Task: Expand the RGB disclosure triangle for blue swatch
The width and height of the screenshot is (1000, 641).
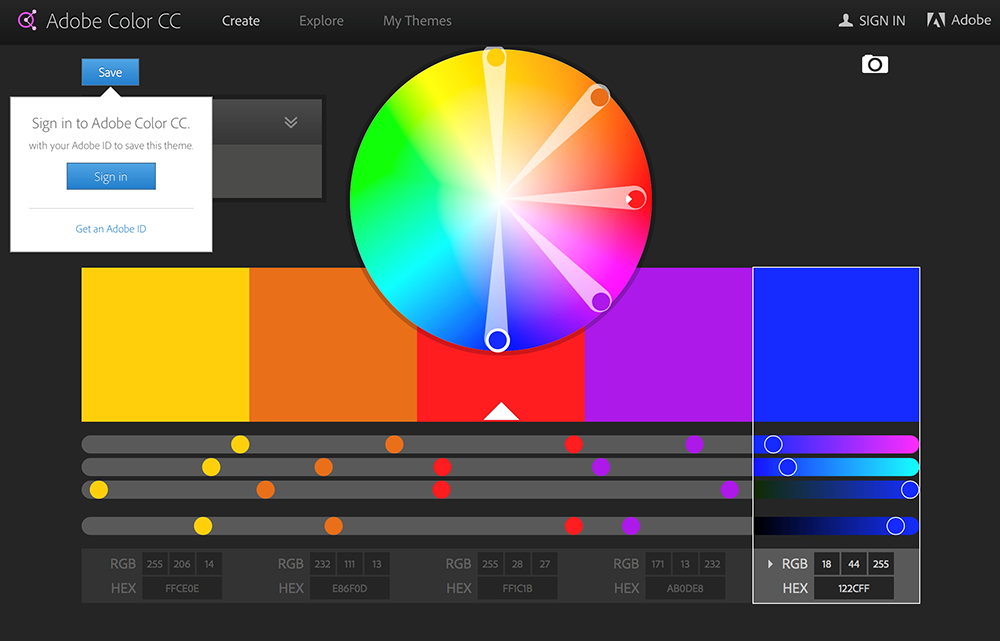Action: 770,564
